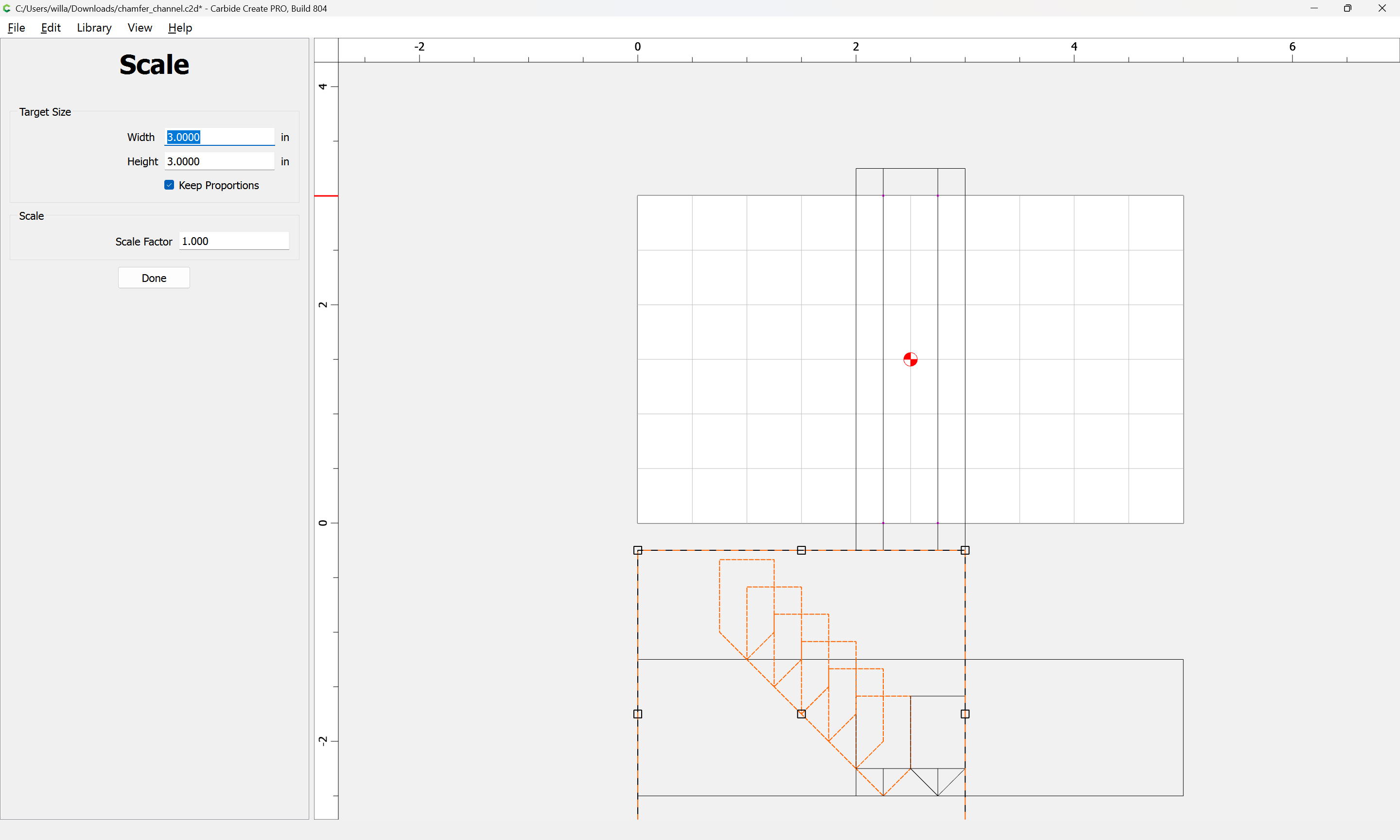Image resolution: width=1400 pixels, height=840 pixels.
Task: Open the File menu
Action: click(x=17, y=28)
